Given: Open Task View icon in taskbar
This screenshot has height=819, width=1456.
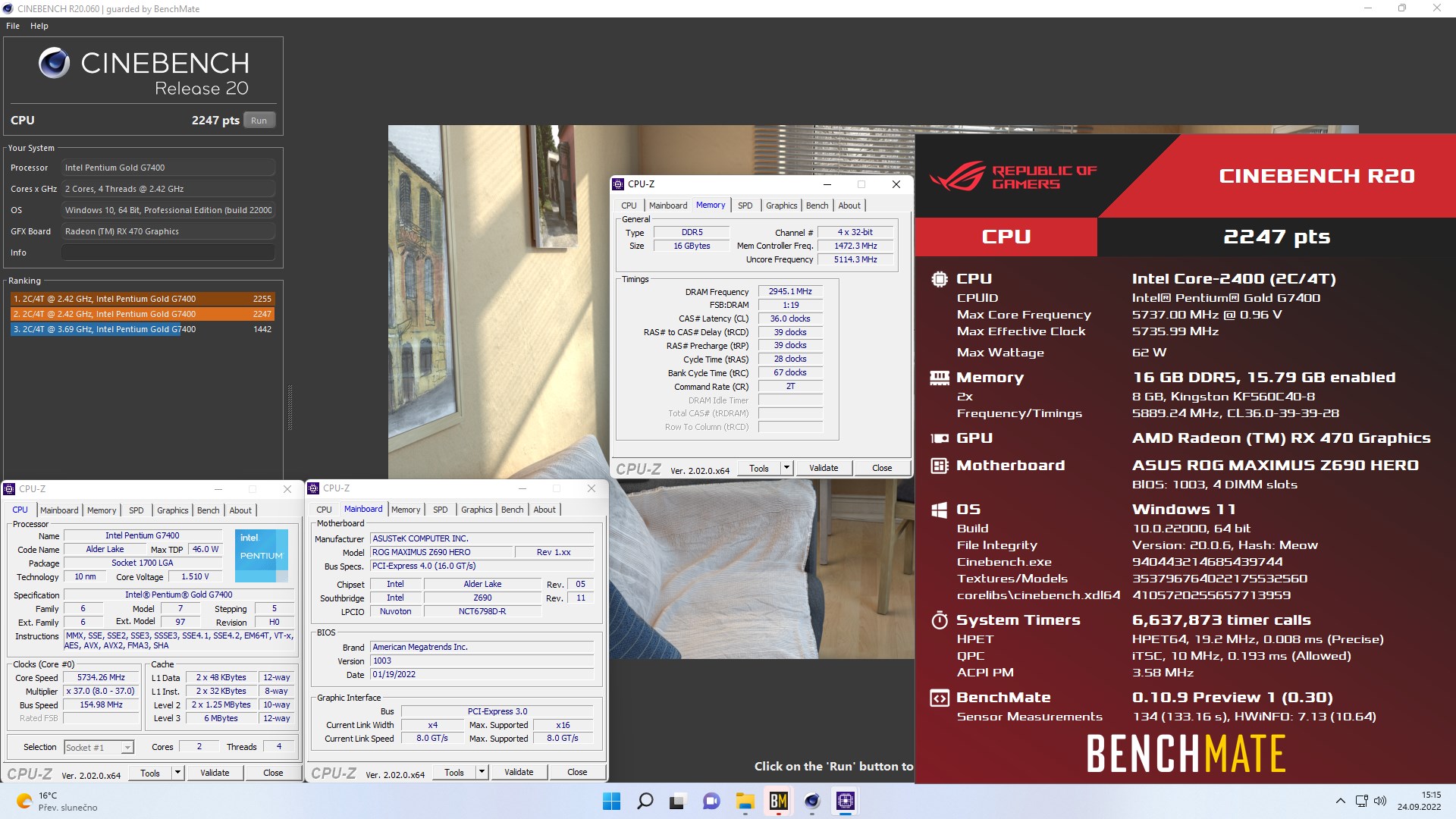Looking at the screenshot, I should (677, 801).
